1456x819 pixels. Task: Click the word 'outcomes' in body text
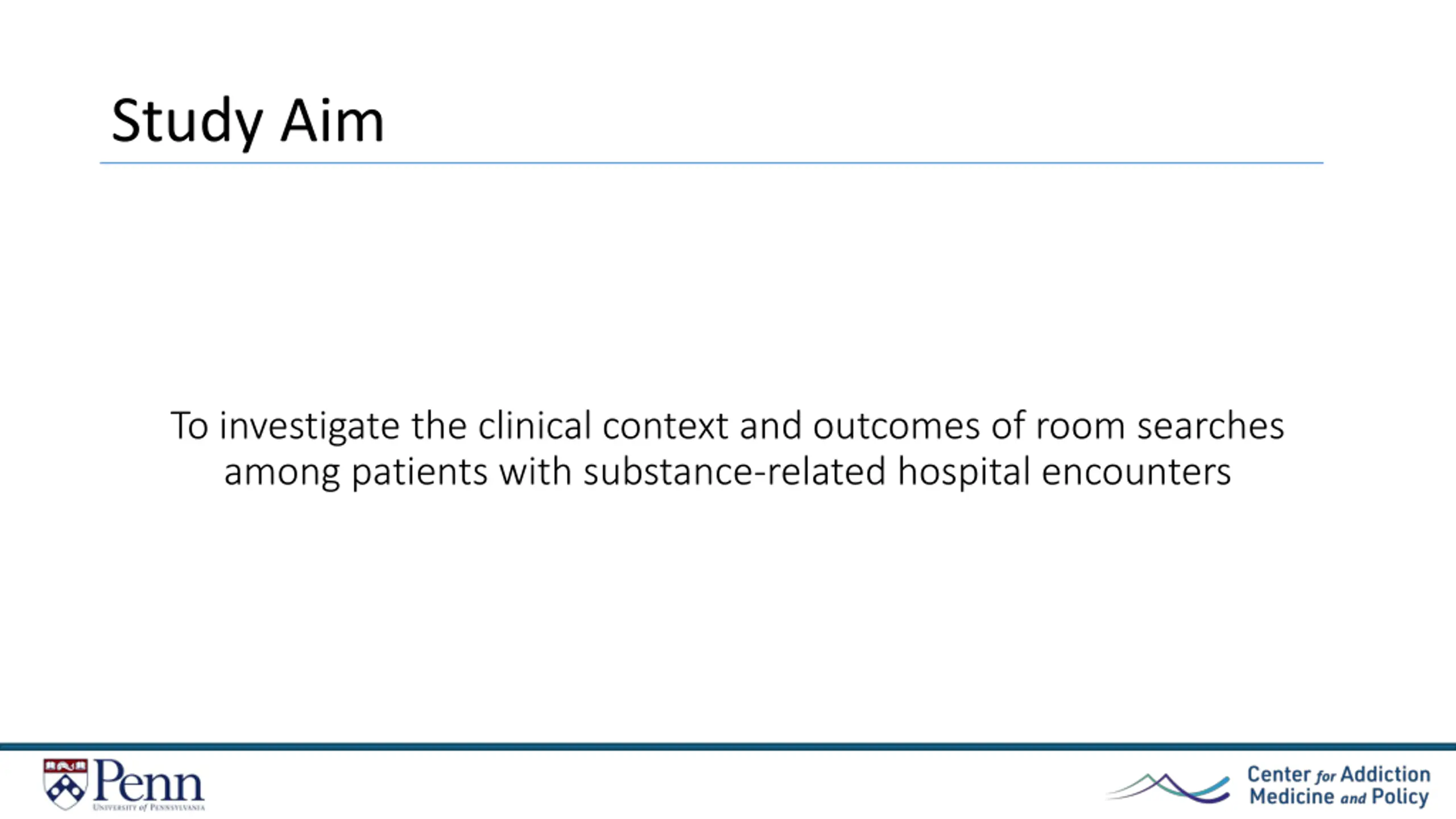click(x=897, y=426)
